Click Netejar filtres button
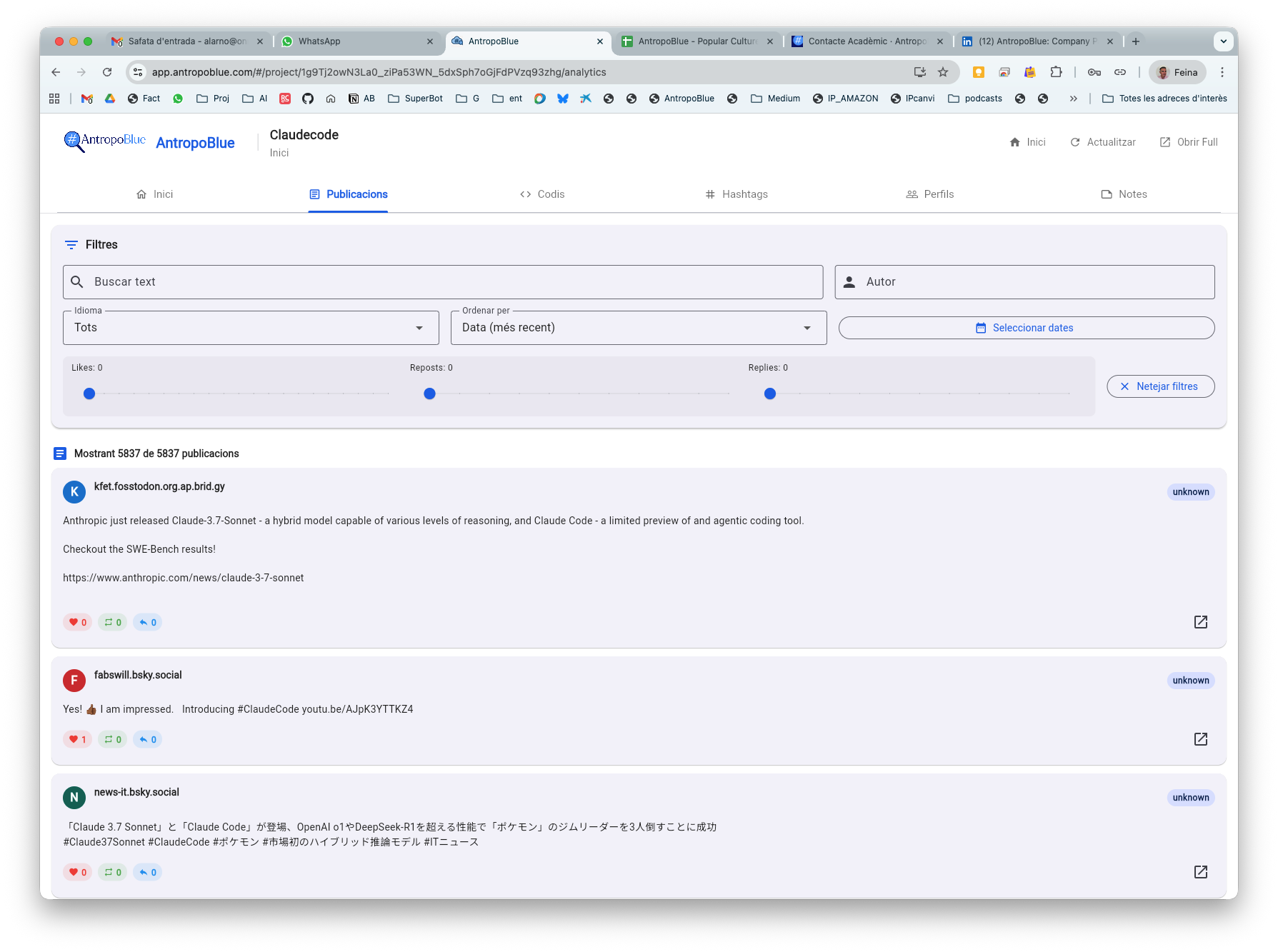 (1160, 386)
